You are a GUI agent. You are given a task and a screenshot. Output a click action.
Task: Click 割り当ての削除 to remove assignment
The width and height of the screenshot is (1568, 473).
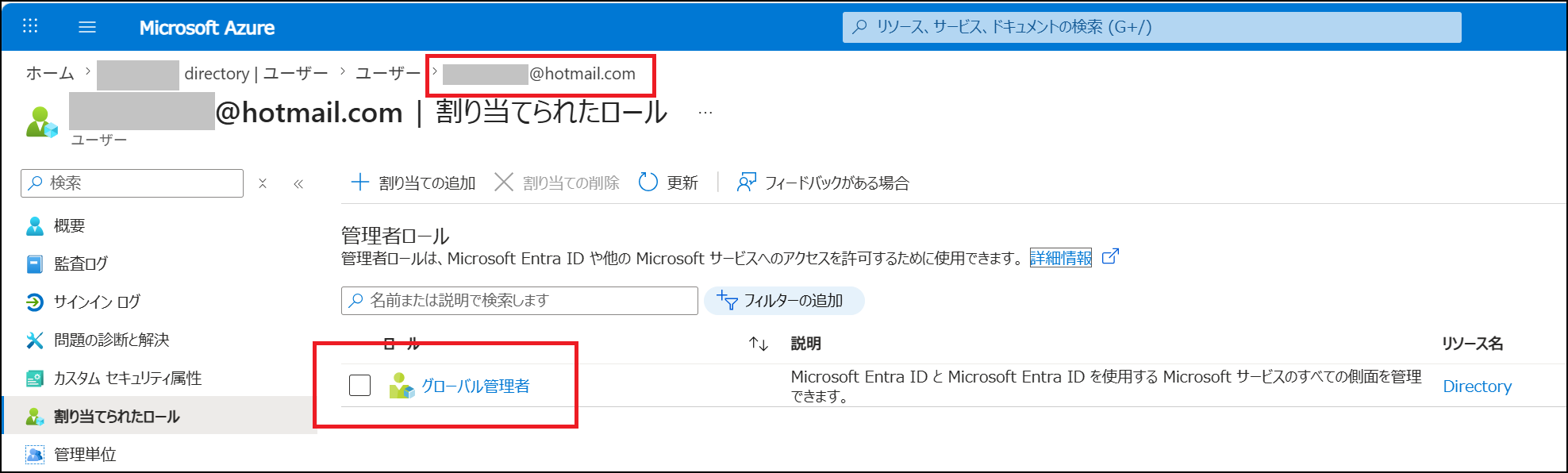(556, 183)
